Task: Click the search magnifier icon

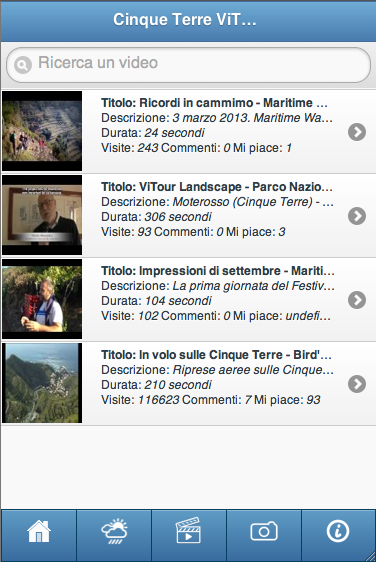Action: click(23, 65)
